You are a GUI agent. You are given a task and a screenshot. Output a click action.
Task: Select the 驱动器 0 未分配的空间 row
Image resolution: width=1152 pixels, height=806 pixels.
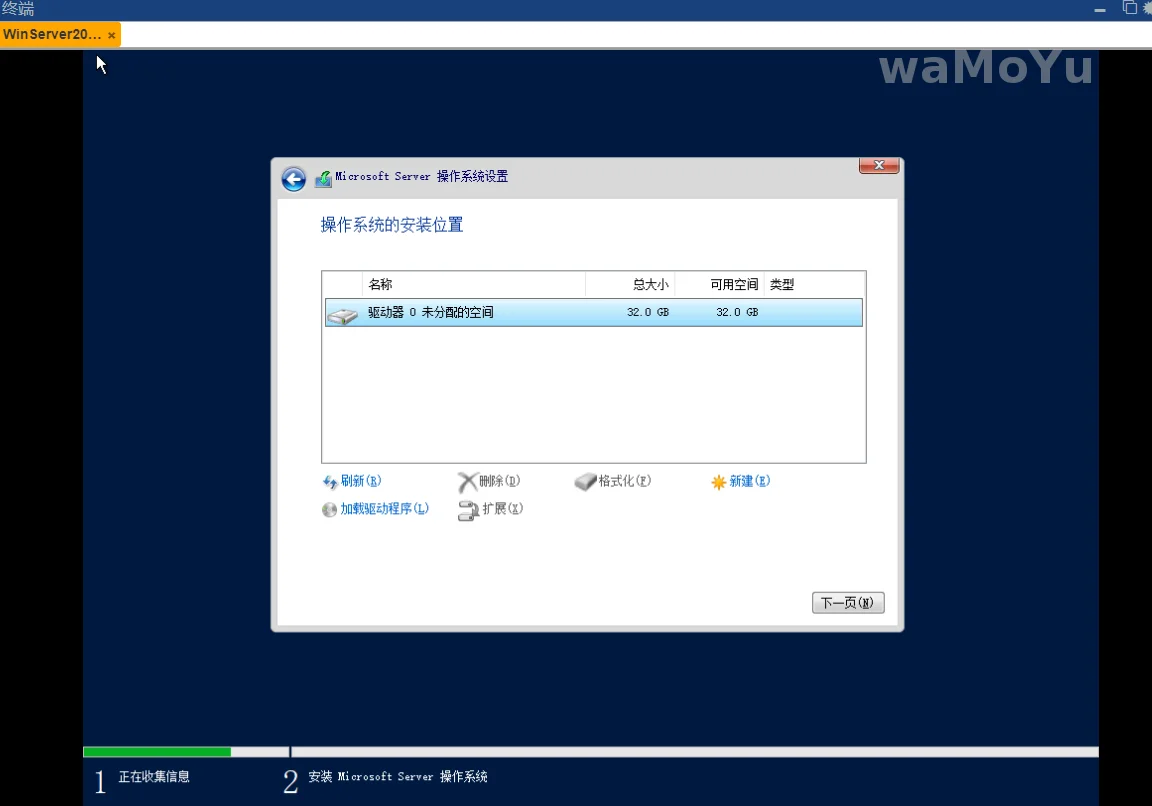pos(592,313)
